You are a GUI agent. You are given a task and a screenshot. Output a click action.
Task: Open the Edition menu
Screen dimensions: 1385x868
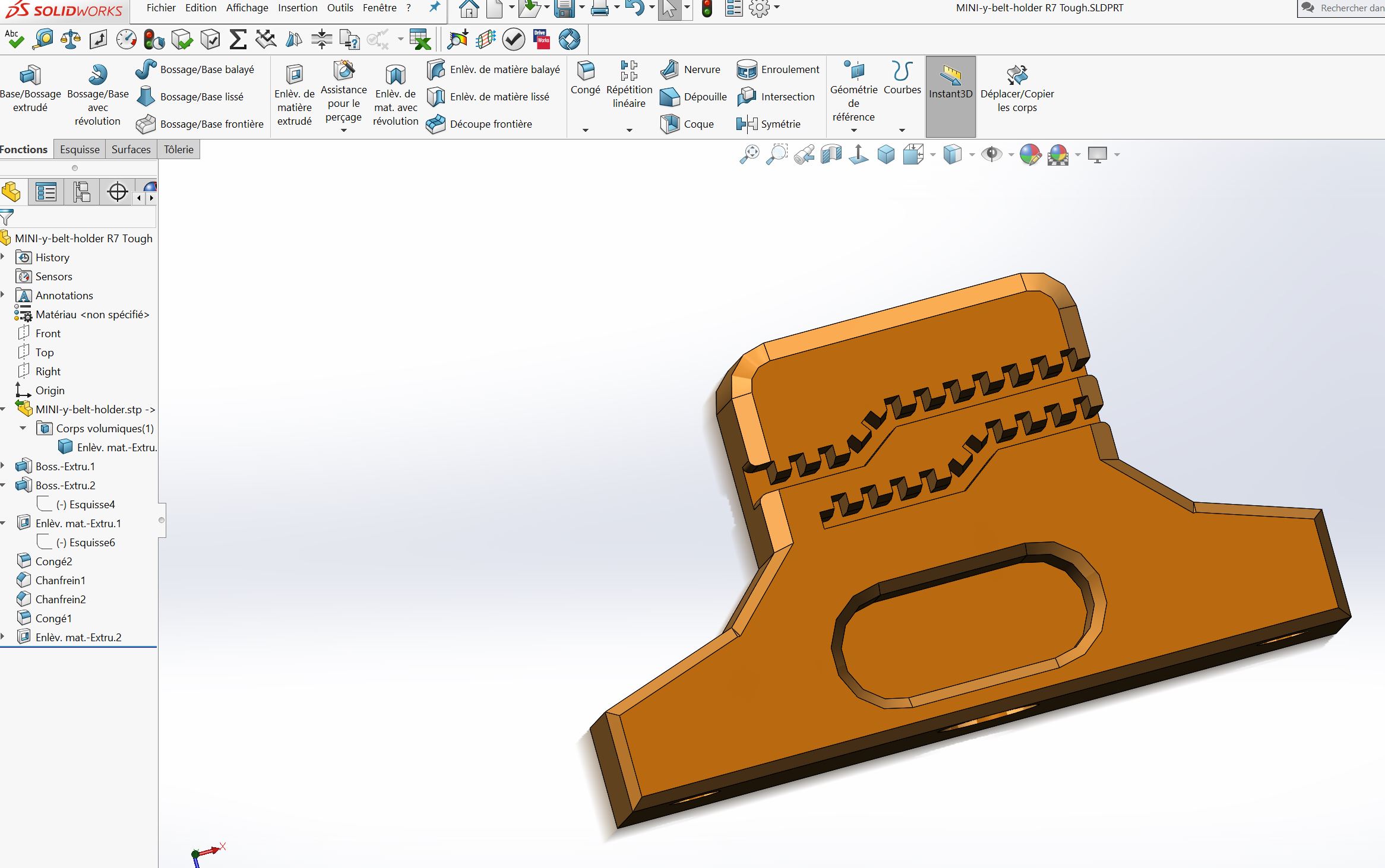pos(201,8)
